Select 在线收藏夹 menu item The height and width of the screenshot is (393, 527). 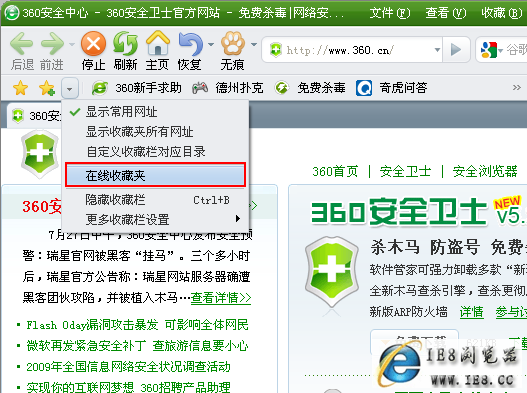pos(156,175)
